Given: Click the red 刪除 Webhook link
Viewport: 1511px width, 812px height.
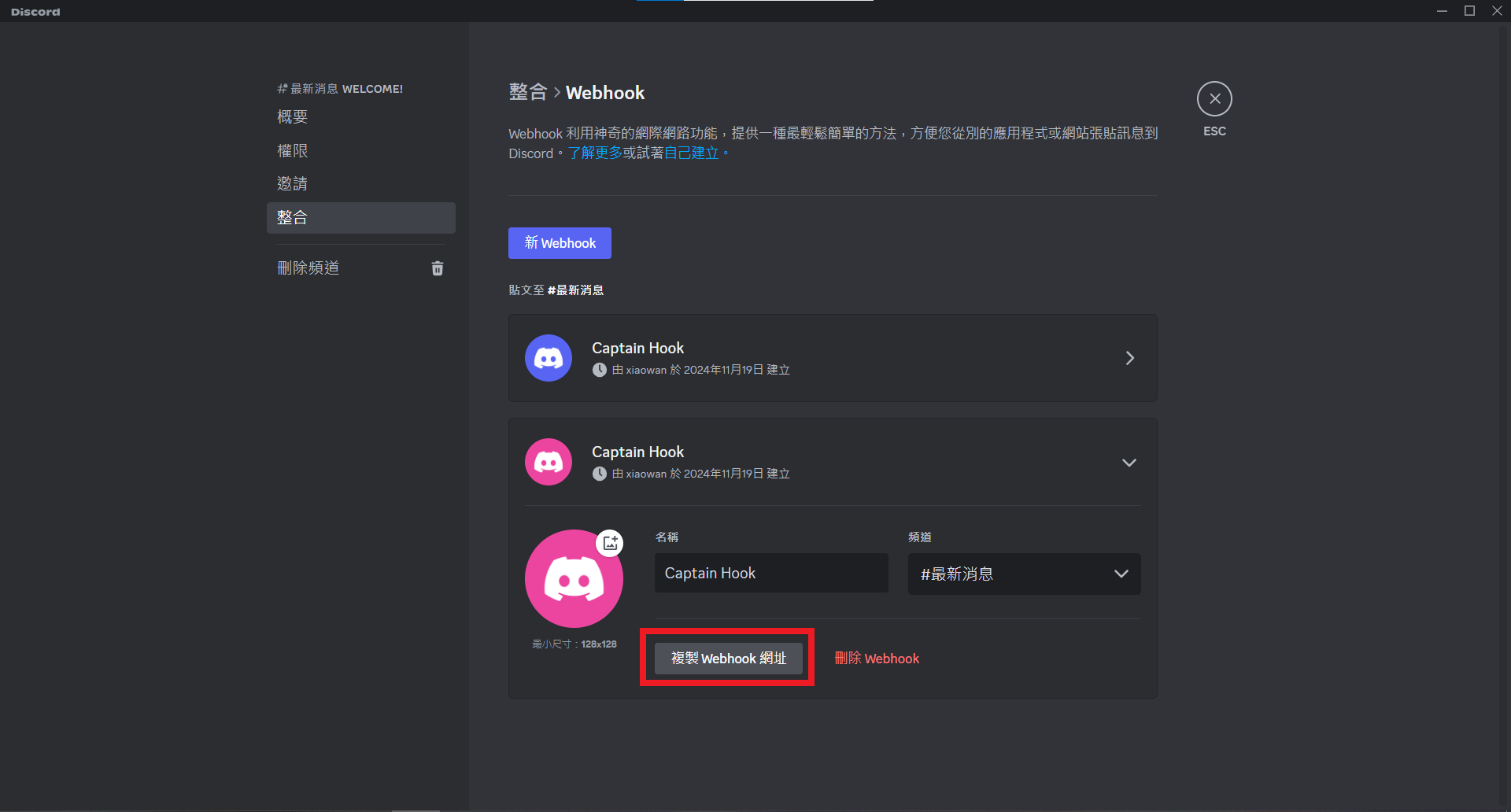Looking at the screenshot, I should [x=877, y=659].
